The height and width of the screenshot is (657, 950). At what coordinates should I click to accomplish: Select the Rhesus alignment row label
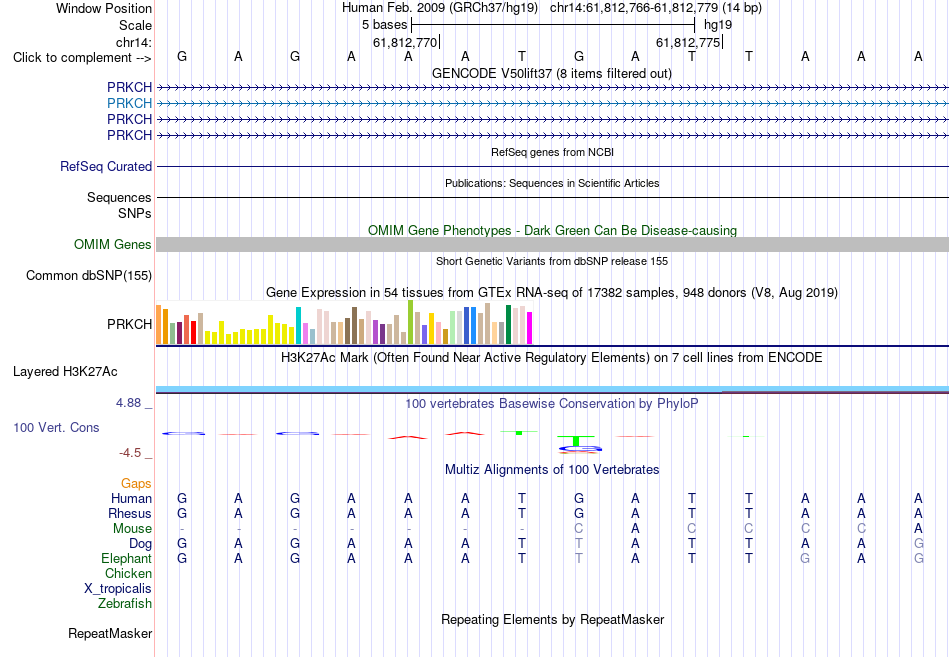[x=130, y=513]
